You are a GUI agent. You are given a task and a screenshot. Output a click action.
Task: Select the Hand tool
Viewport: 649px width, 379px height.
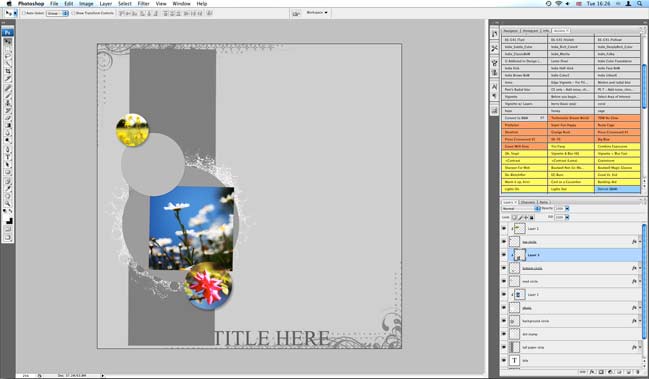[x=8, y=196]
